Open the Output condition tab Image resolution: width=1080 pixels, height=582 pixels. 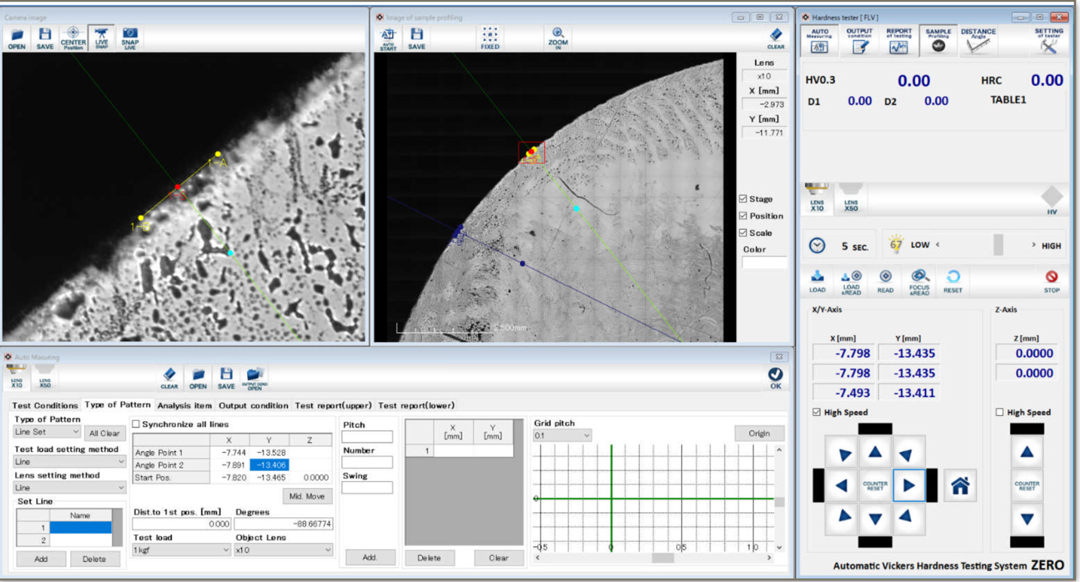pos(253,406)
